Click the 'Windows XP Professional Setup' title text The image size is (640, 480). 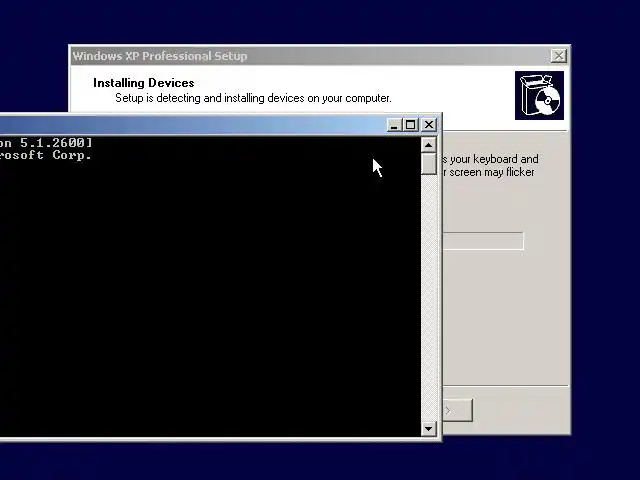point(160,56)
